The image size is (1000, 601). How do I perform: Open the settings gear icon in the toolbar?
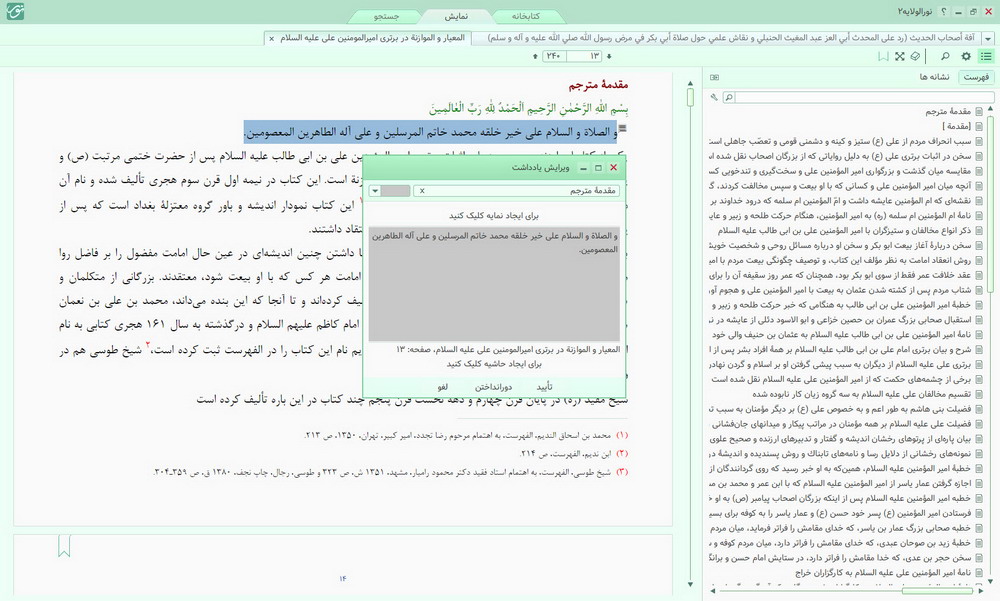coord(966,56)
